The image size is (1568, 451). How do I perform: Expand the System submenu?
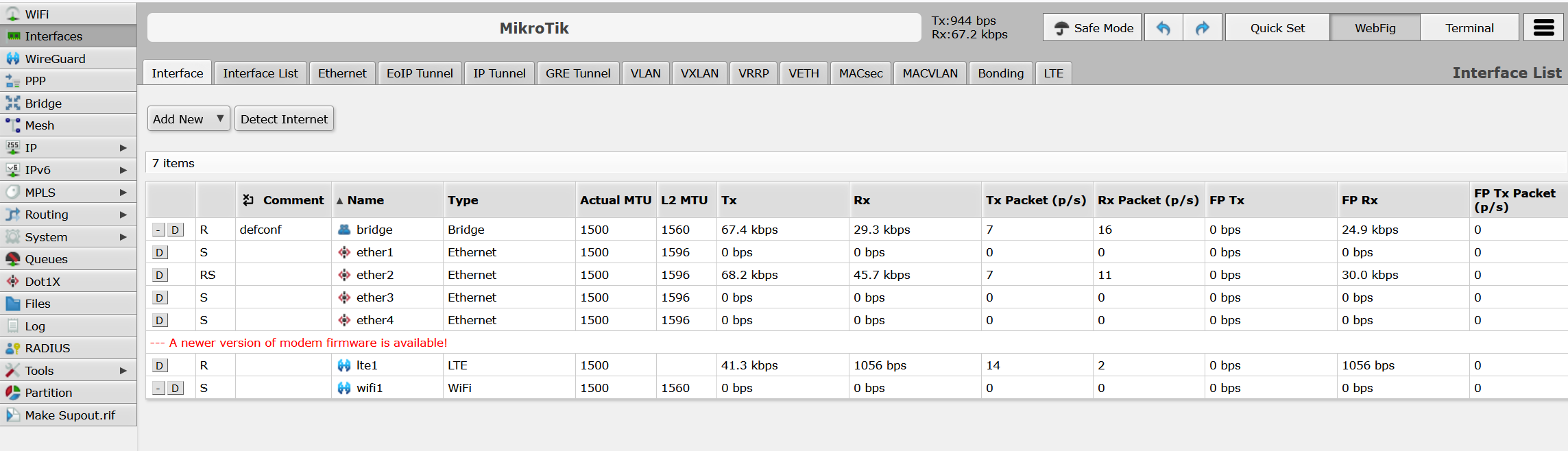[x=69, y=237]
